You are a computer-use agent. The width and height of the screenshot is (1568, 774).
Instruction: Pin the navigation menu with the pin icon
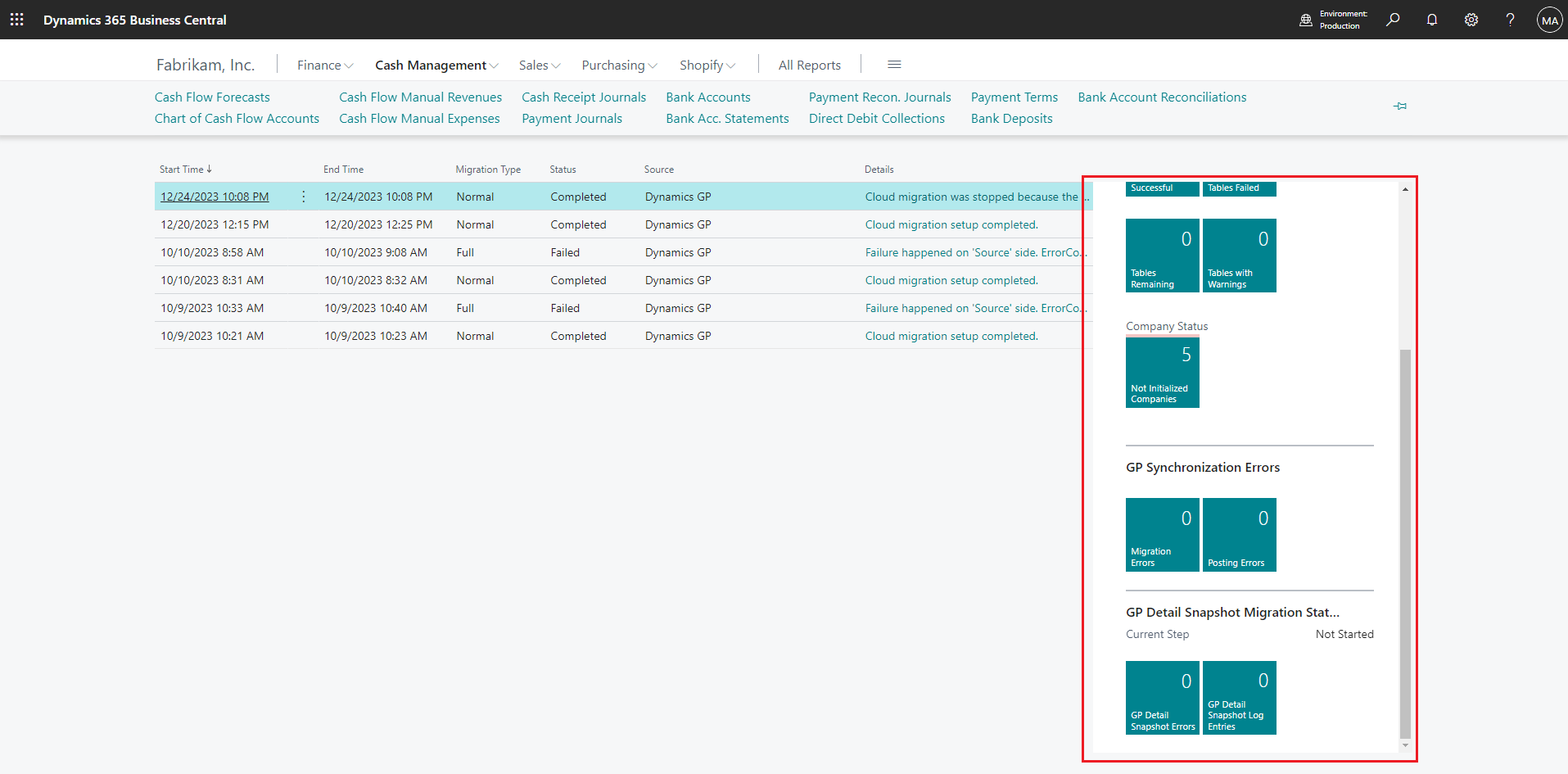pyautogui.click(x=1400, y=106)
